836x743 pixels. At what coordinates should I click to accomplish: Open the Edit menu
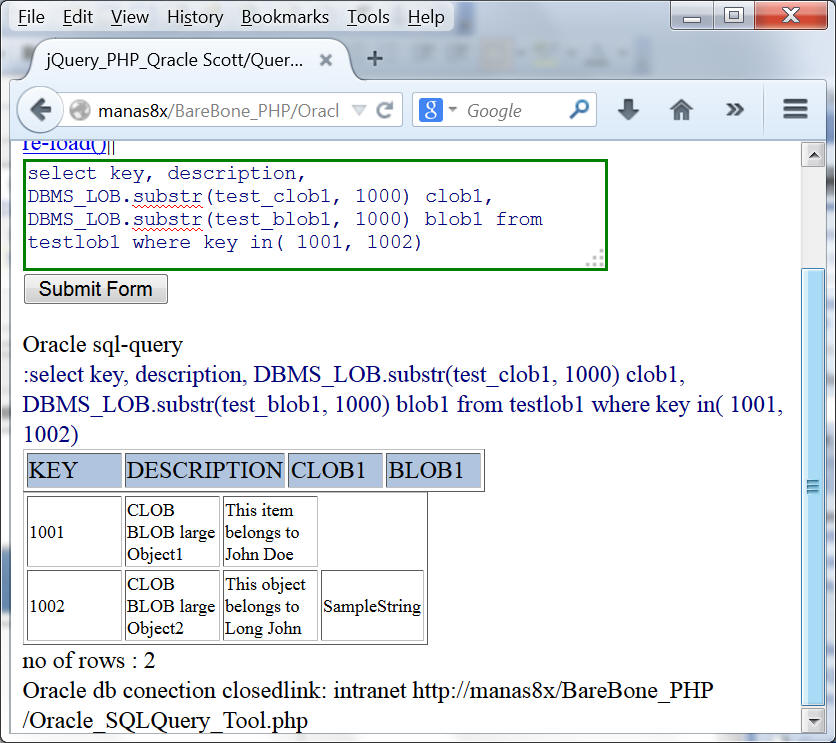click(78, 17)
